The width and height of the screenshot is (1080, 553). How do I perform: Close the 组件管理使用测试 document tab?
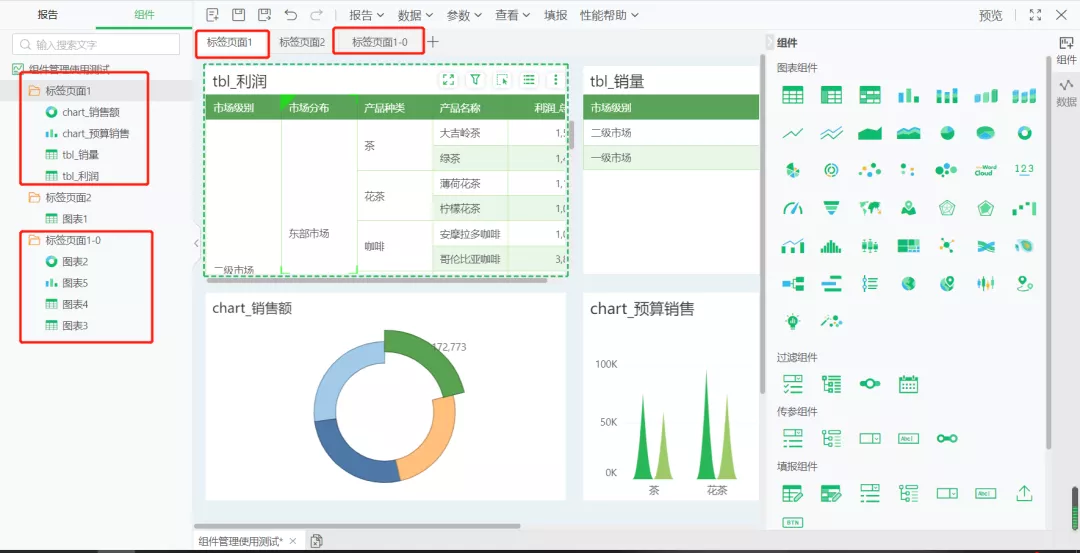[x=293, y=541]
